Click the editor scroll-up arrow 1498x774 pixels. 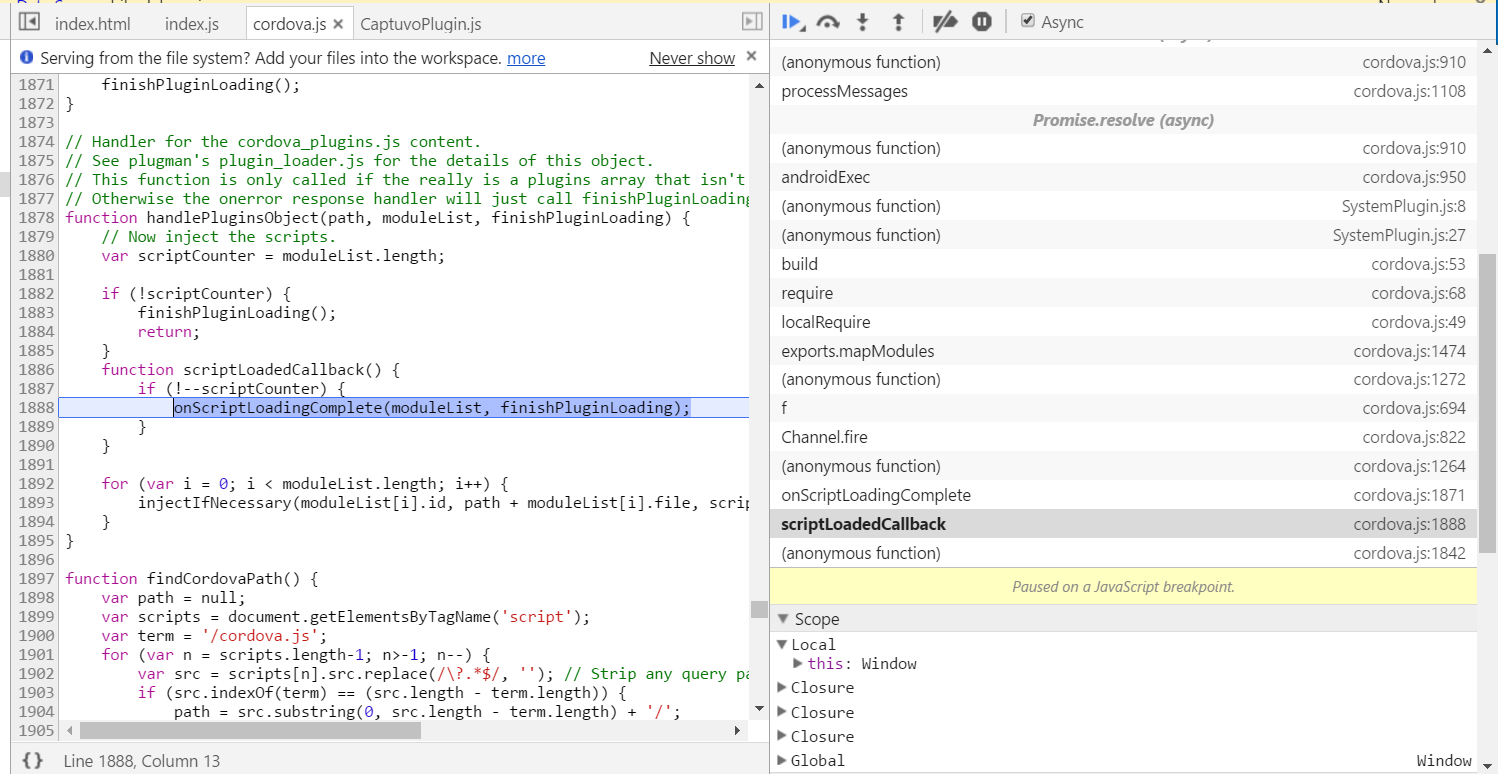pos(759,85)
